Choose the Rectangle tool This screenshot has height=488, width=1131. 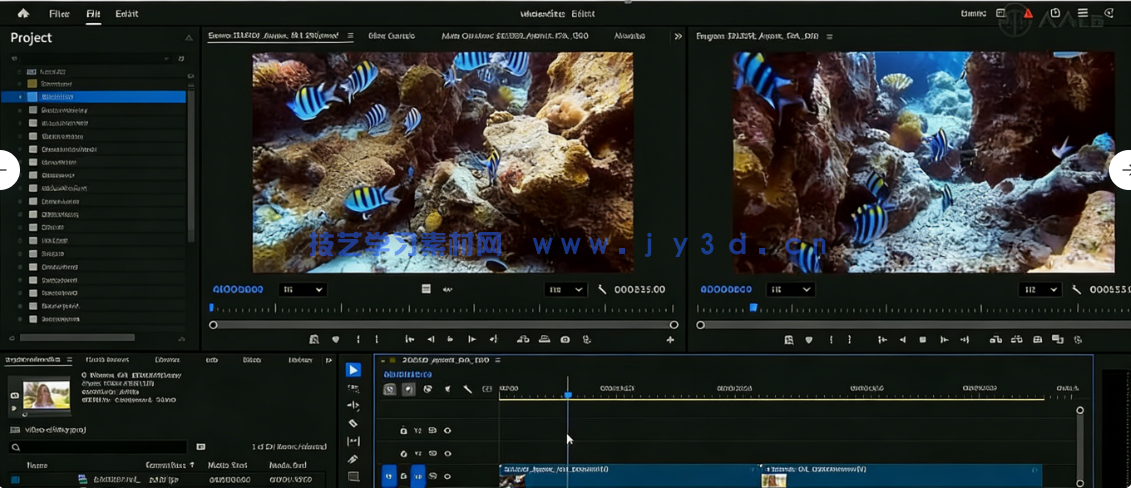pos(353,476)
